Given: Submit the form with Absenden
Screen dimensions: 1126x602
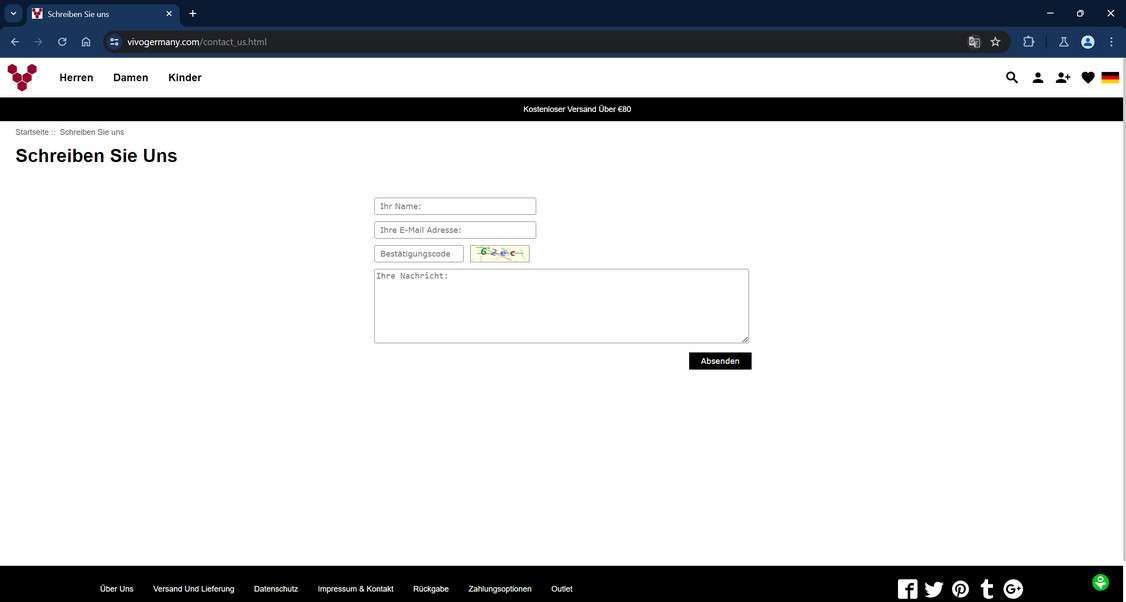Looking at the screenshot, I should [x=719, y=360].
